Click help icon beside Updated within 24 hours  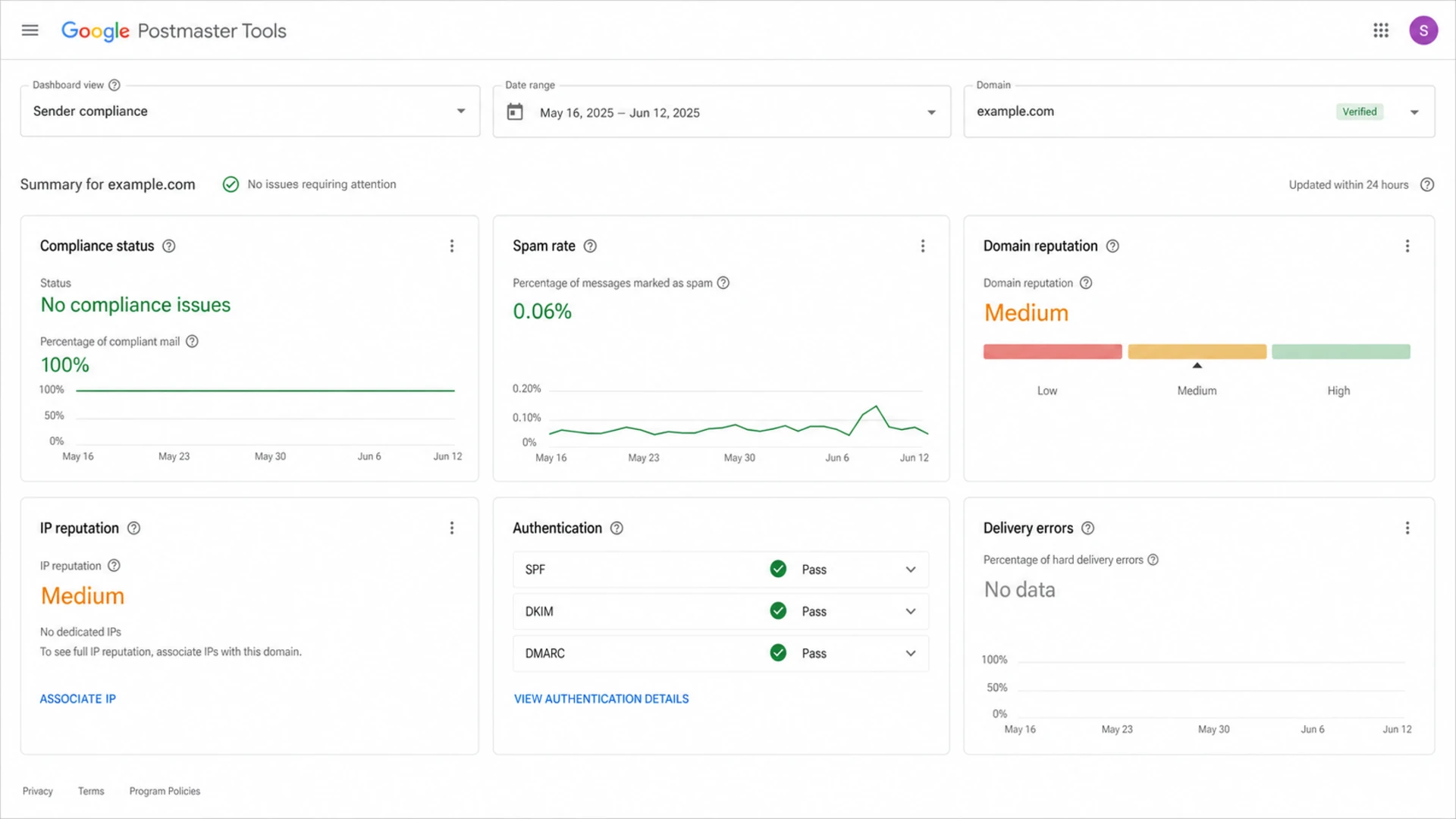(1427, 184)
